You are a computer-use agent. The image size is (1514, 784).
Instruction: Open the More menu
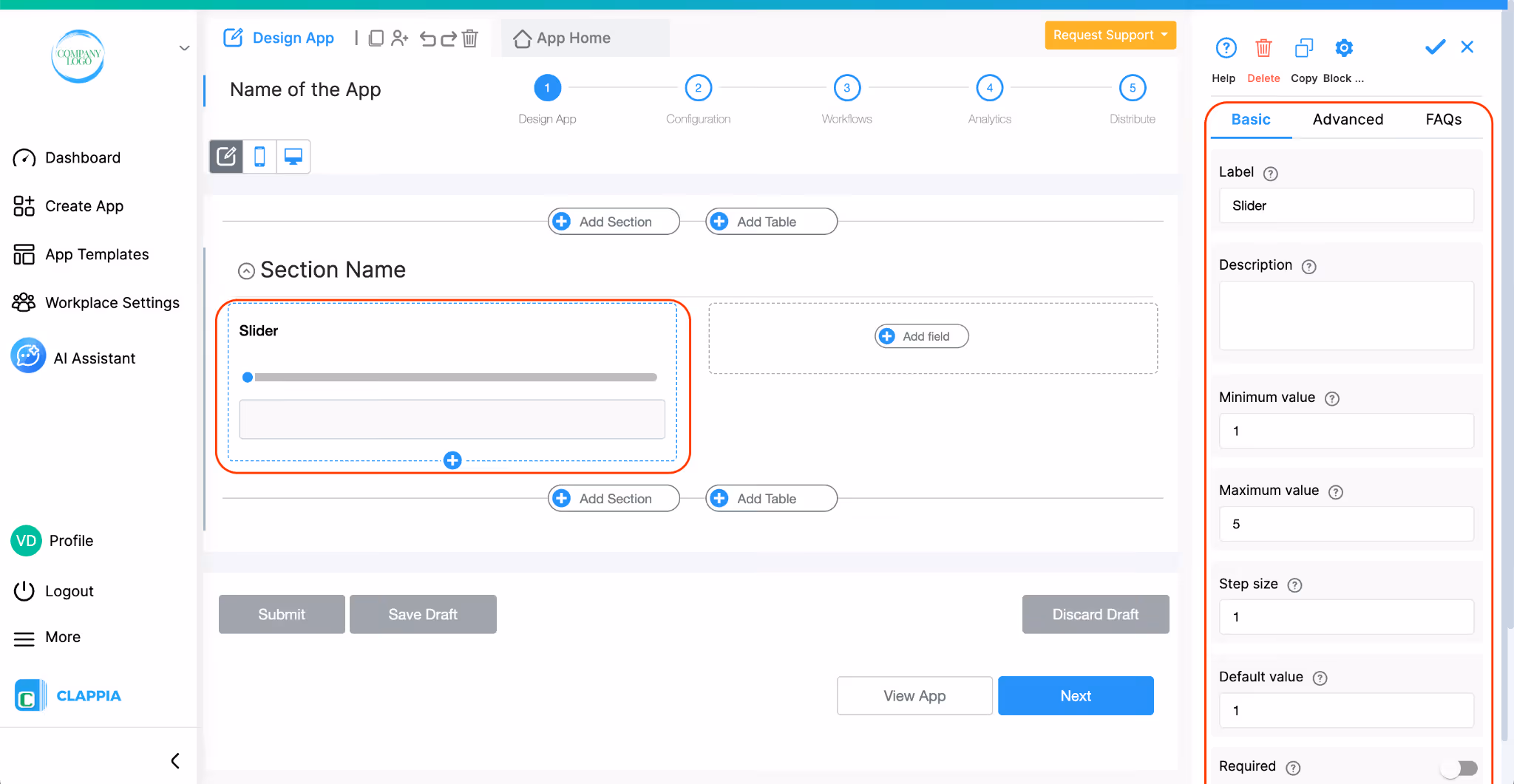pos(47,637)
